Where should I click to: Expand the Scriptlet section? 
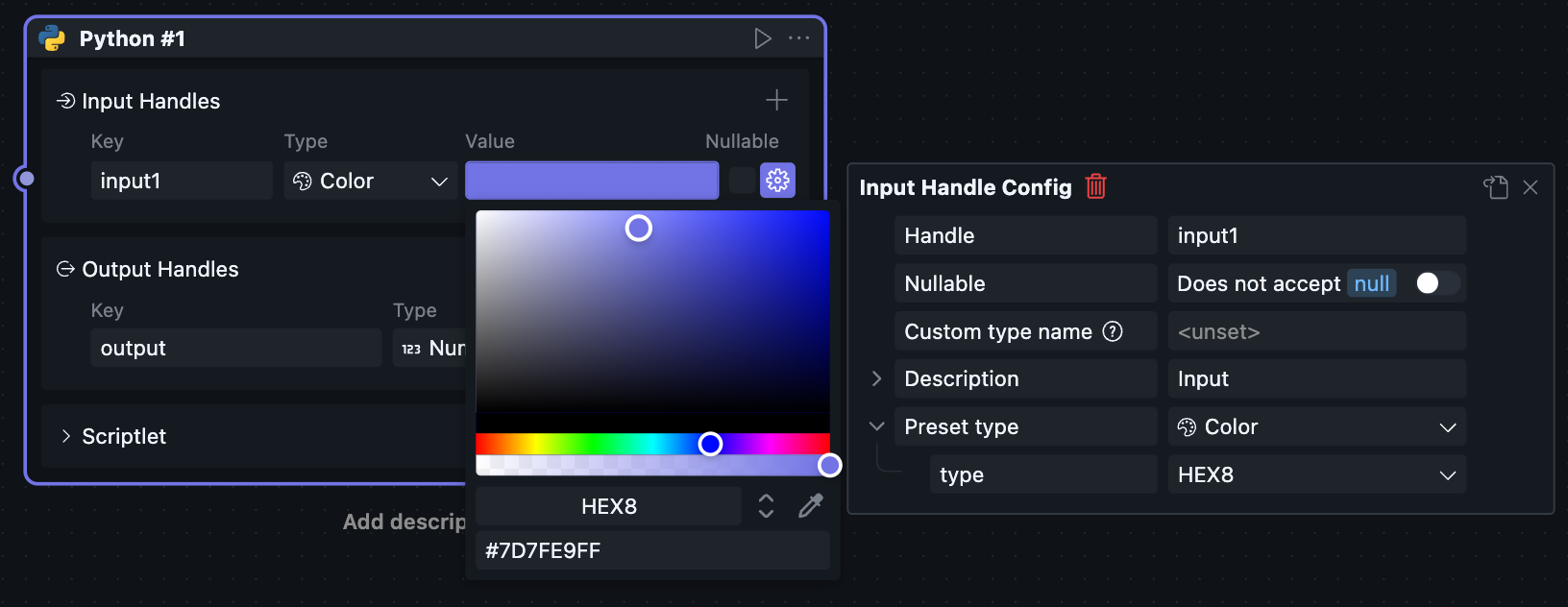65,436
